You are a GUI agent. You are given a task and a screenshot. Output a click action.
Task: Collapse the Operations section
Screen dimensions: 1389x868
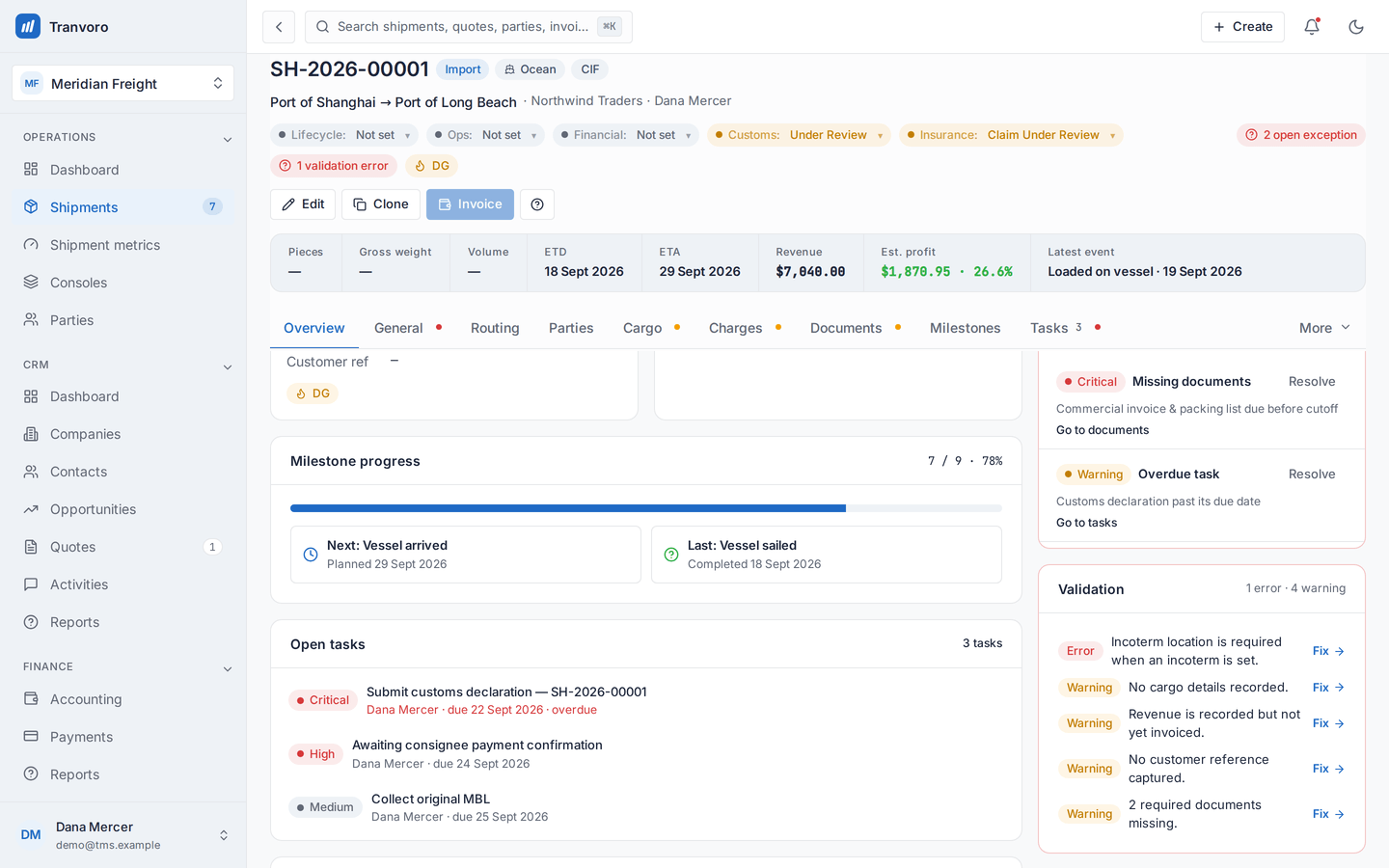point(228,139)
